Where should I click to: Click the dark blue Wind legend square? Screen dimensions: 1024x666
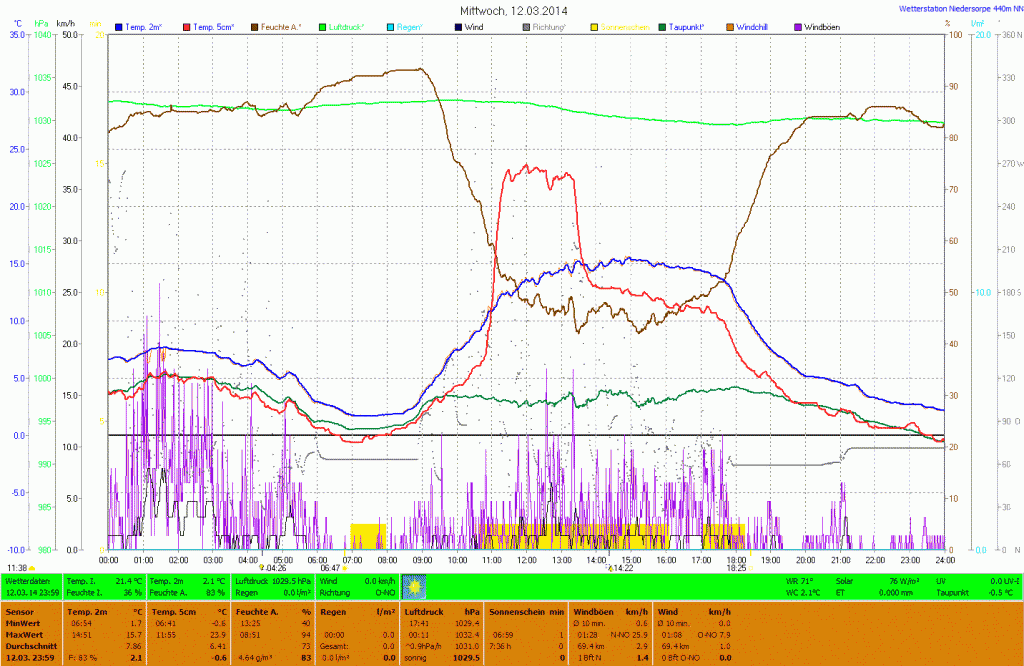[459, 27]
